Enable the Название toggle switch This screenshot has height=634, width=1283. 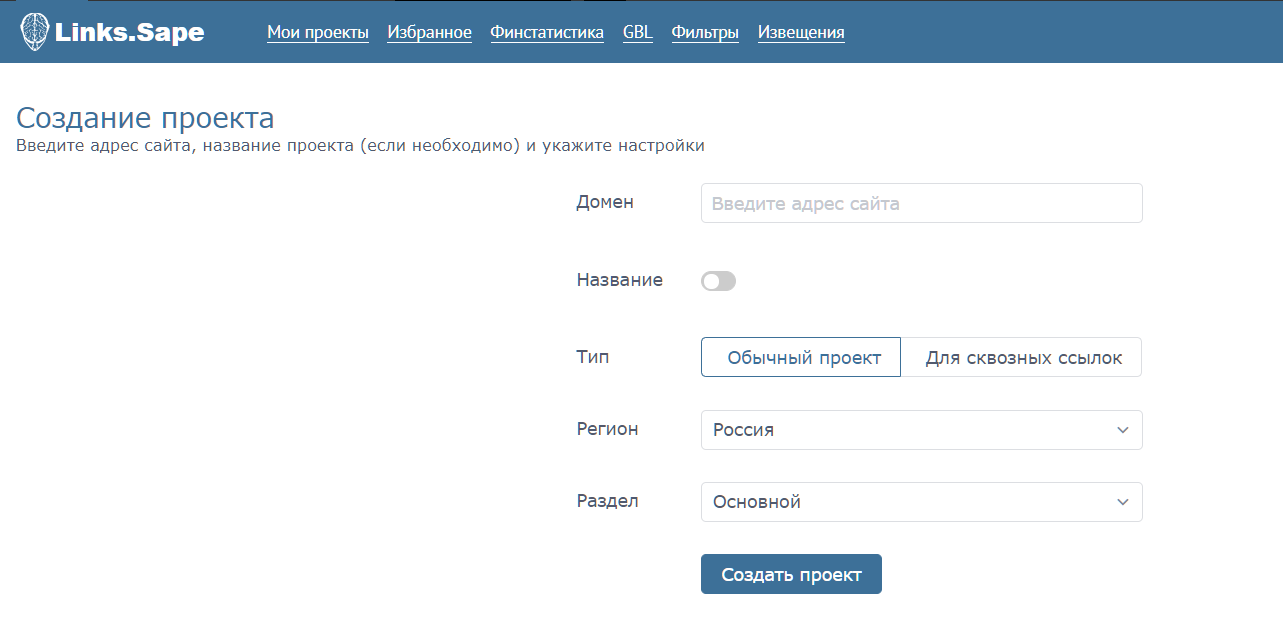(718, 282)
